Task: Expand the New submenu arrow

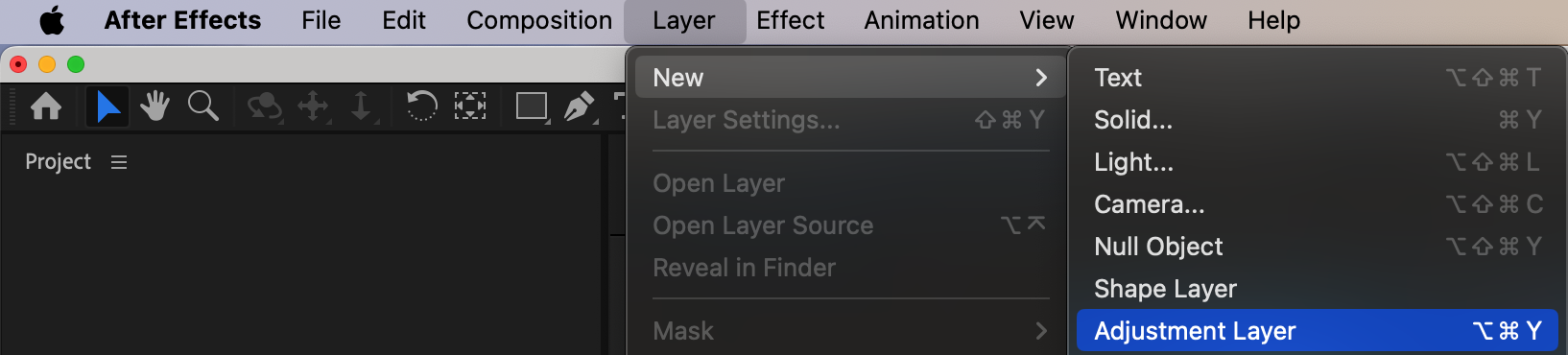Action: (1041, 78)
